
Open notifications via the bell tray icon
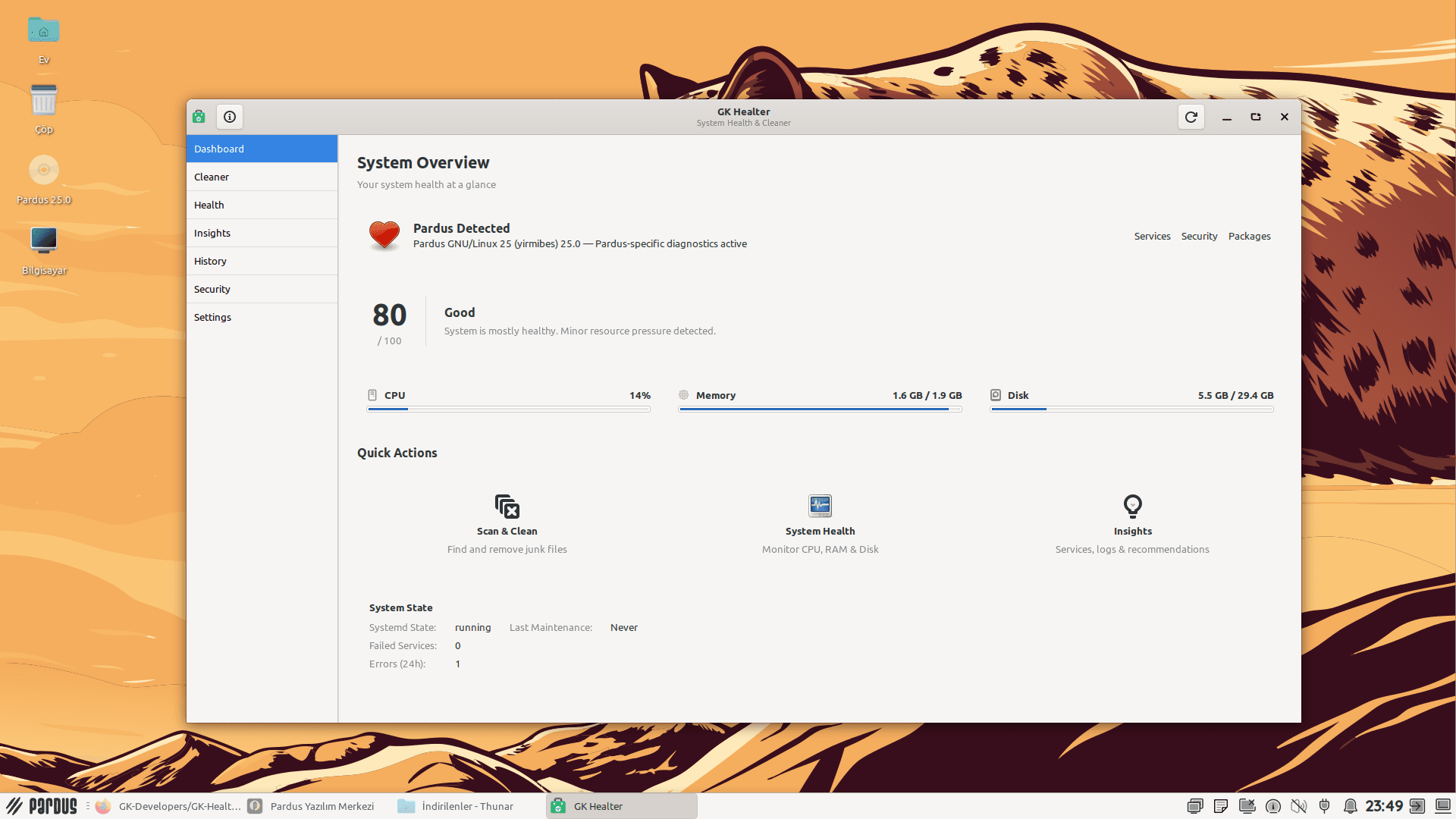[1351, 806]
